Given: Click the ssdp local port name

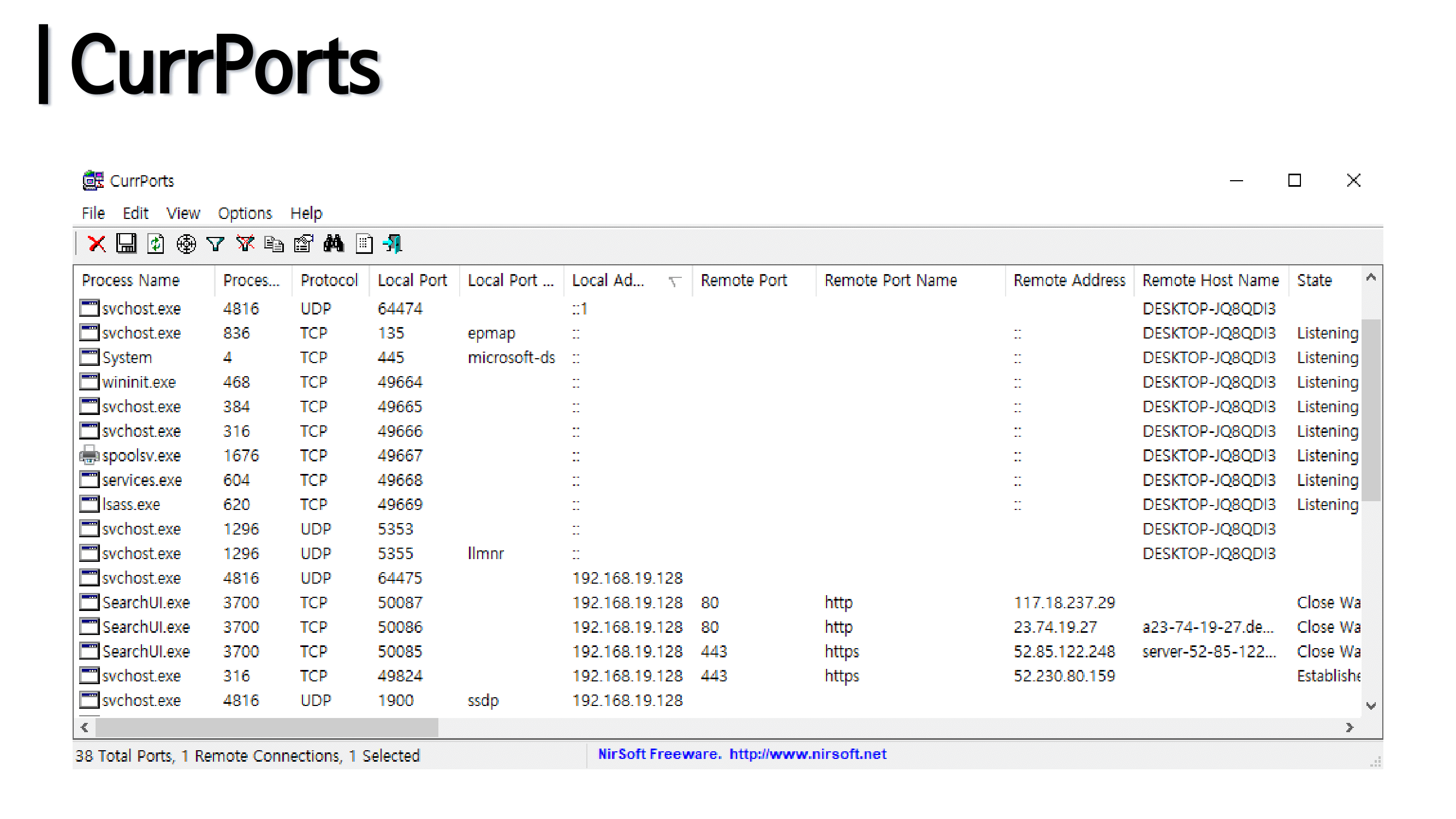Looking at the screenshot, I should (x=483, y=701).
